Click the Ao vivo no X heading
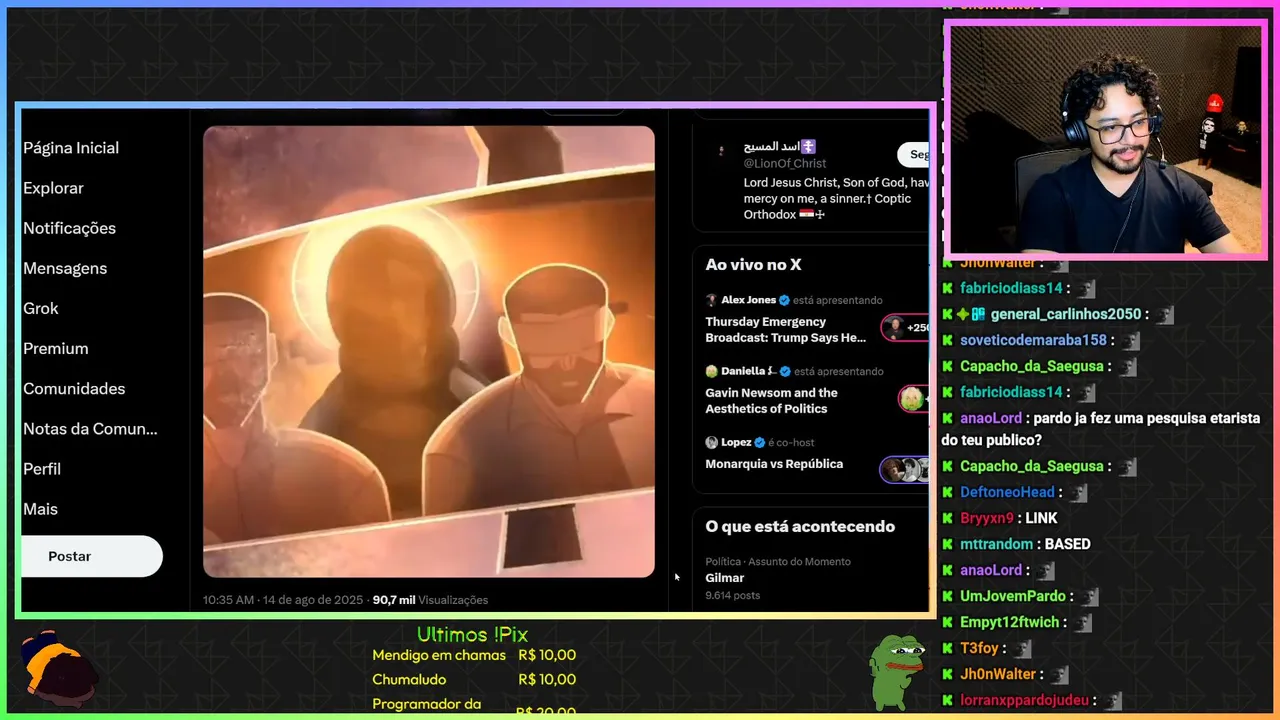The height and width of the screenshot is (720, 1280). point(753,264)
